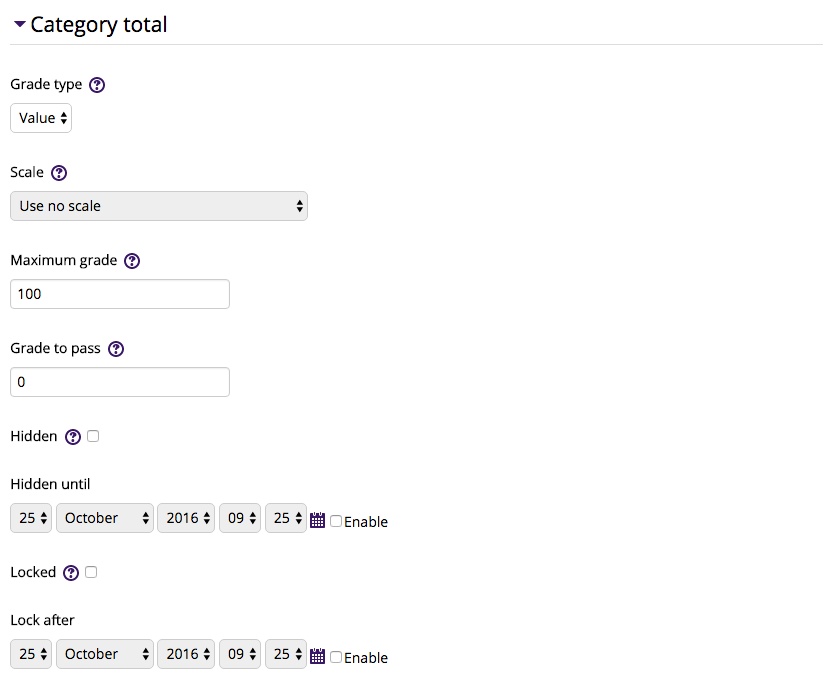Open the Hidden until calendar picker
The height and width of the screenshot is (682, 833).
(317, 520)
